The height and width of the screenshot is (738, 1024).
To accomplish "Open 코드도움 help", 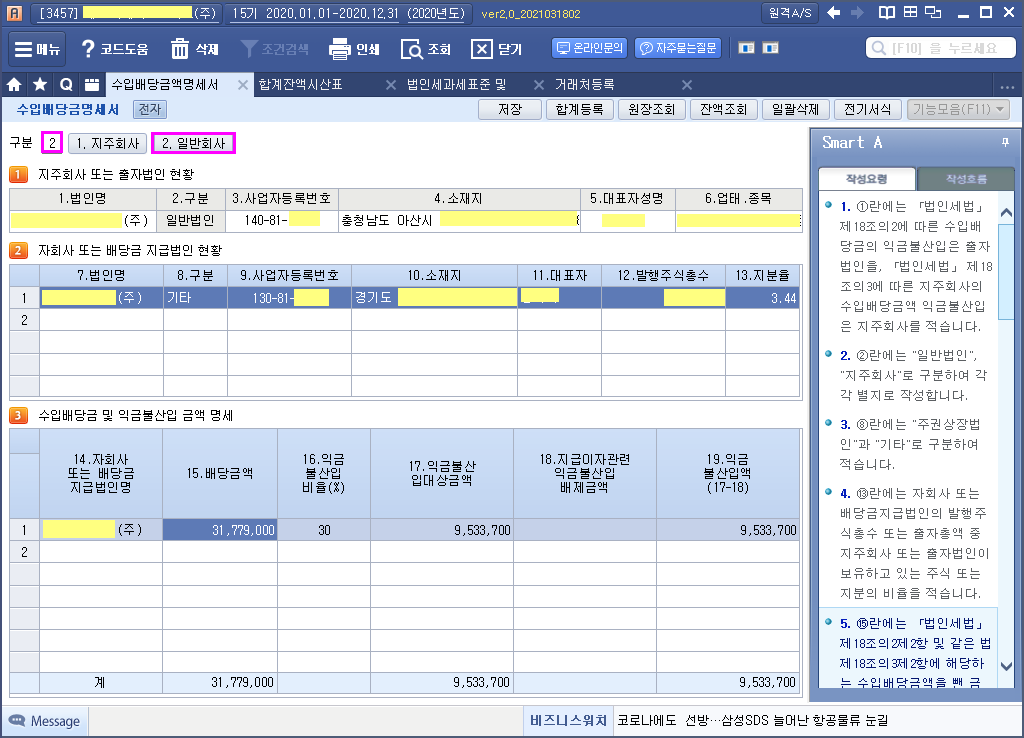I will (114, 49).
